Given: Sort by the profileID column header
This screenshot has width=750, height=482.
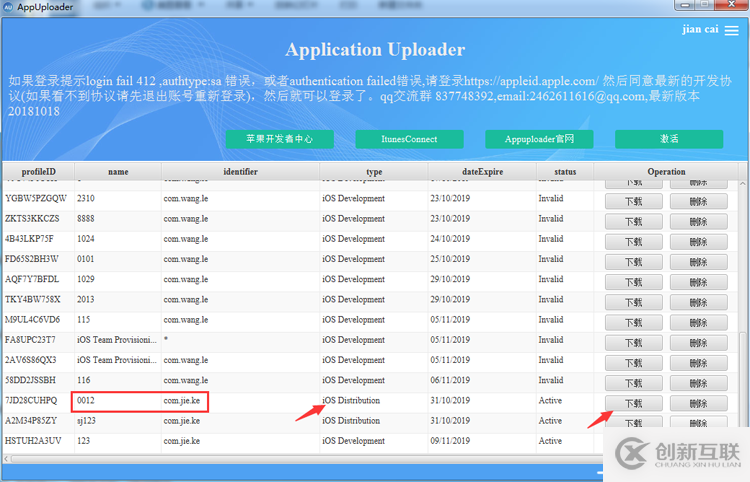Looking at the screenshot, I should click(x=38, y=172).
